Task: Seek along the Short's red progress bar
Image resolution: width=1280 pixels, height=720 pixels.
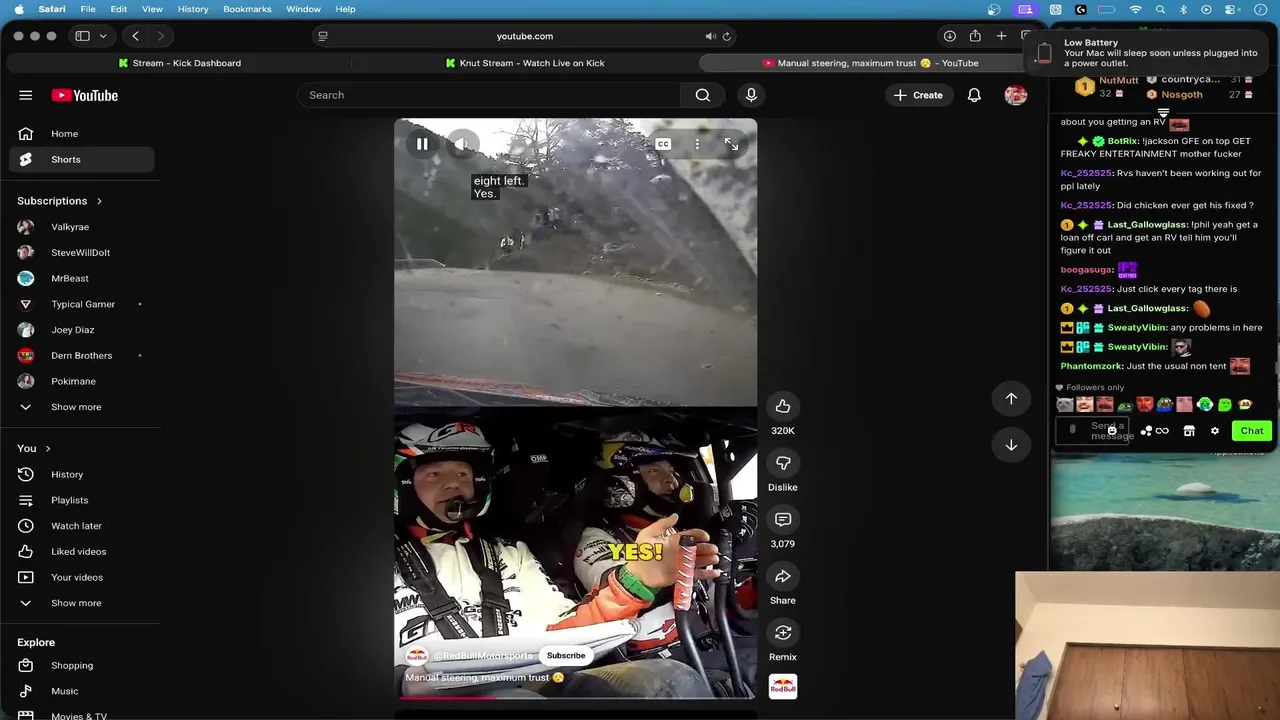Action: tap(575, 698)
